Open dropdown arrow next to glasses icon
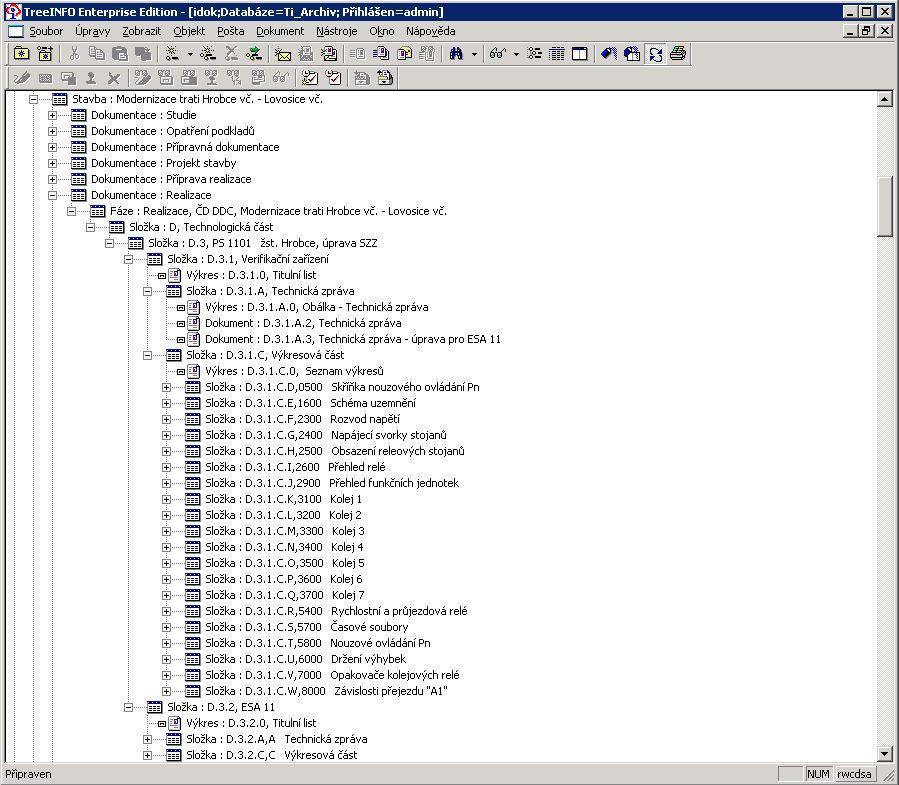The height and width of the screenshot is (785, 899). point(516,54)
